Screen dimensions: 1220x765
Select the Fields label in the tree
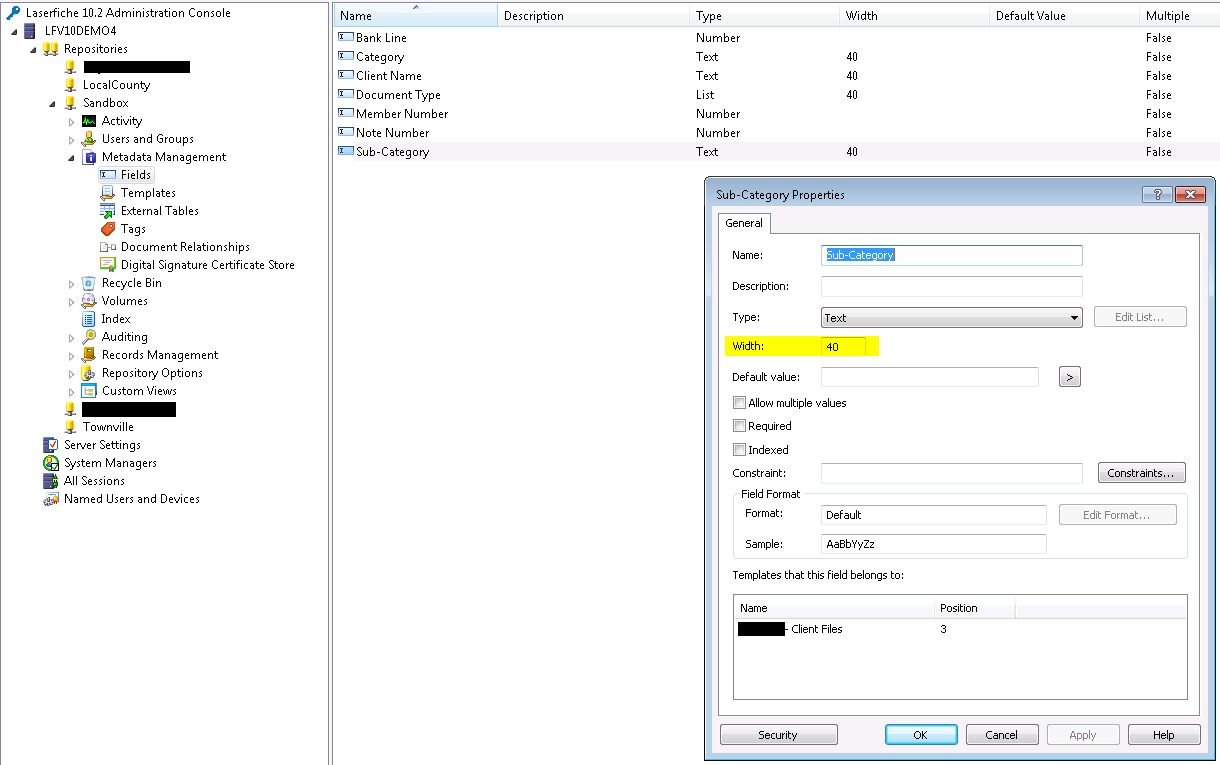(136, 175)
